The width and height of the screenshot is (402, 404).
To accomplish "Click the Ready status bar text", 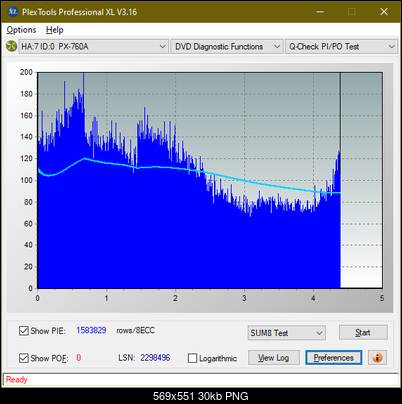I will tap(16, 380).
